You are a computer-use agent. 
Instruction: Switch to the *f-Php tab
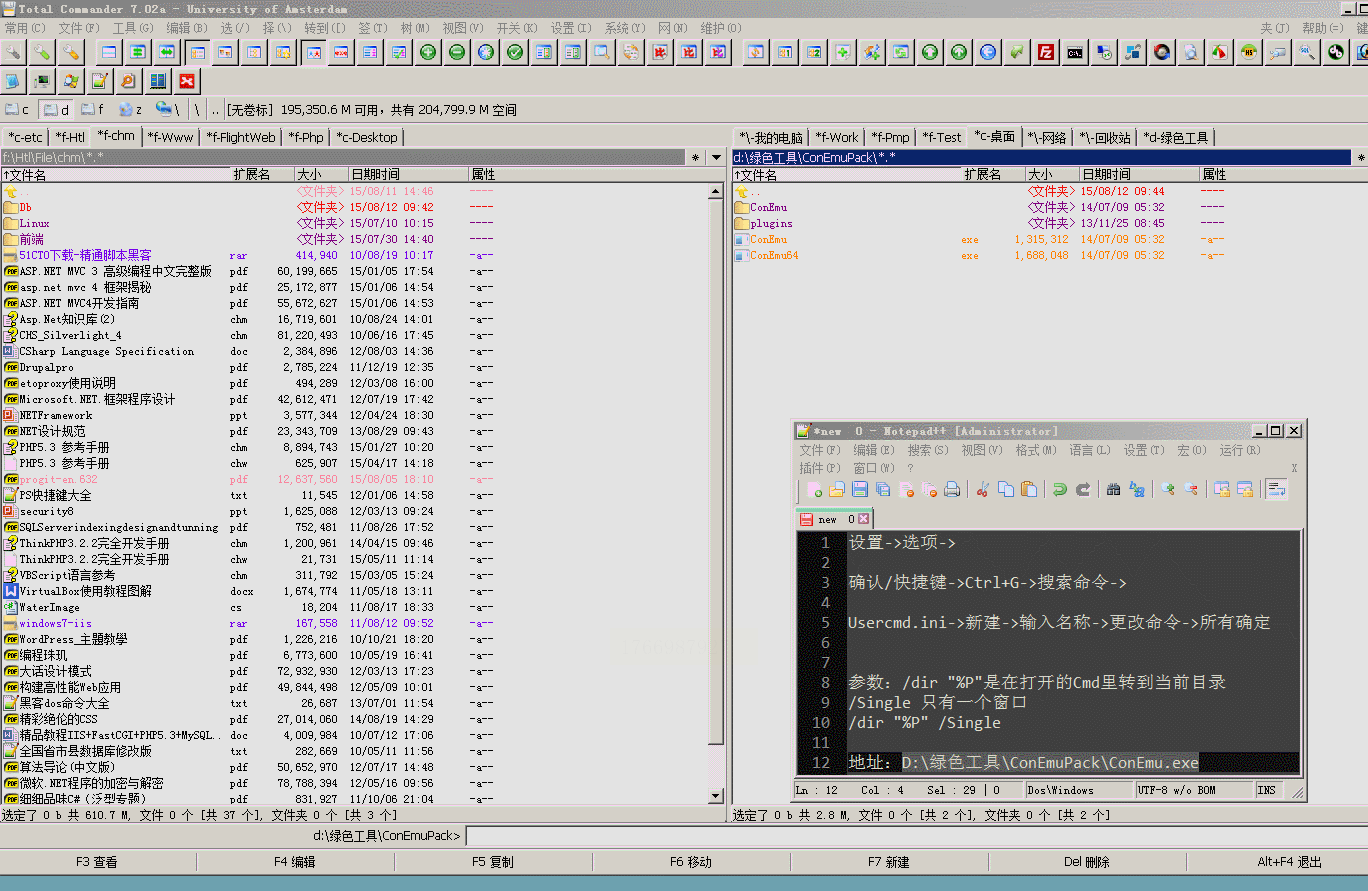pos(306,137)
